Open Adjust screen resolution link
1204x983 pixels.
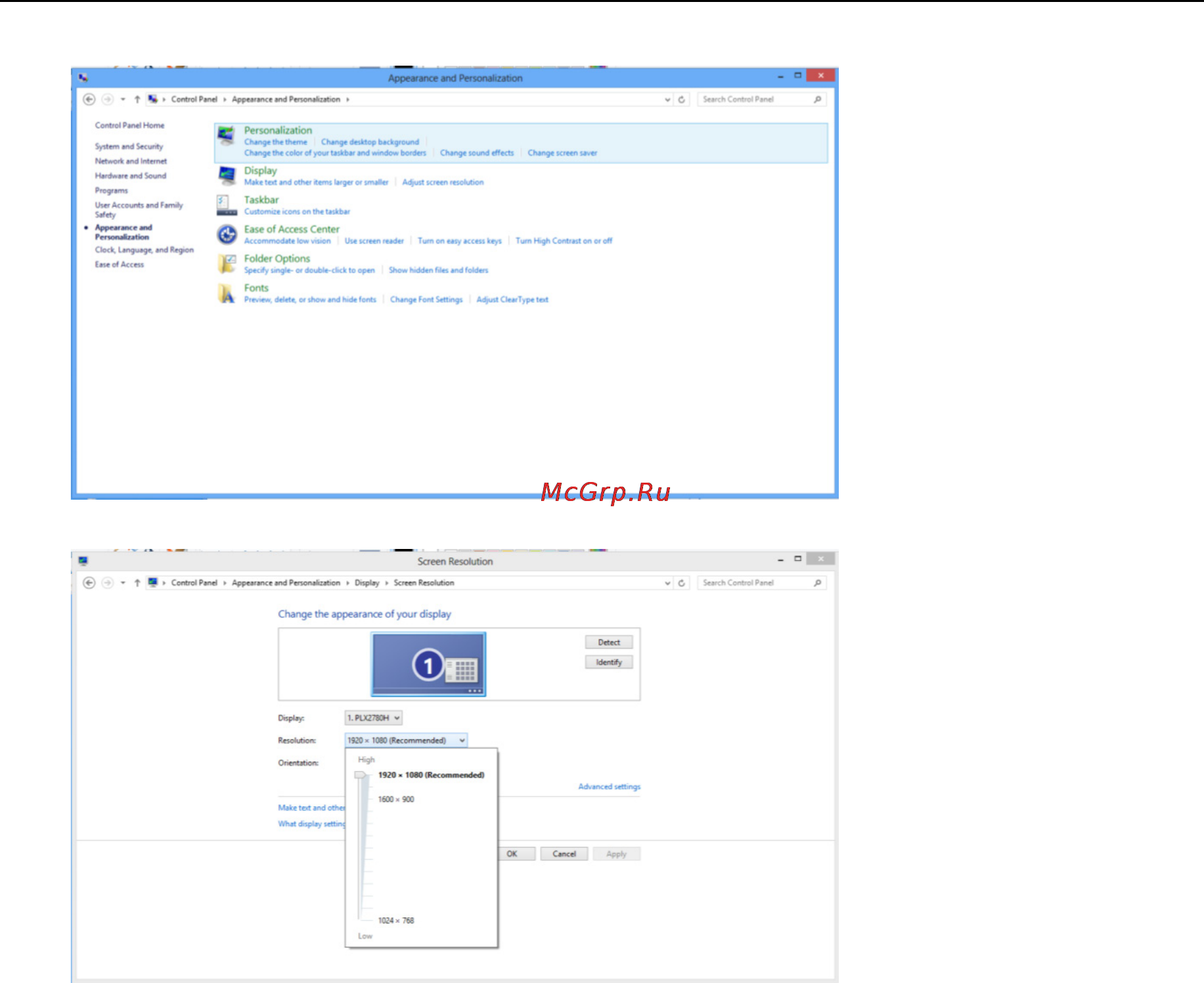tap(443, 183)
